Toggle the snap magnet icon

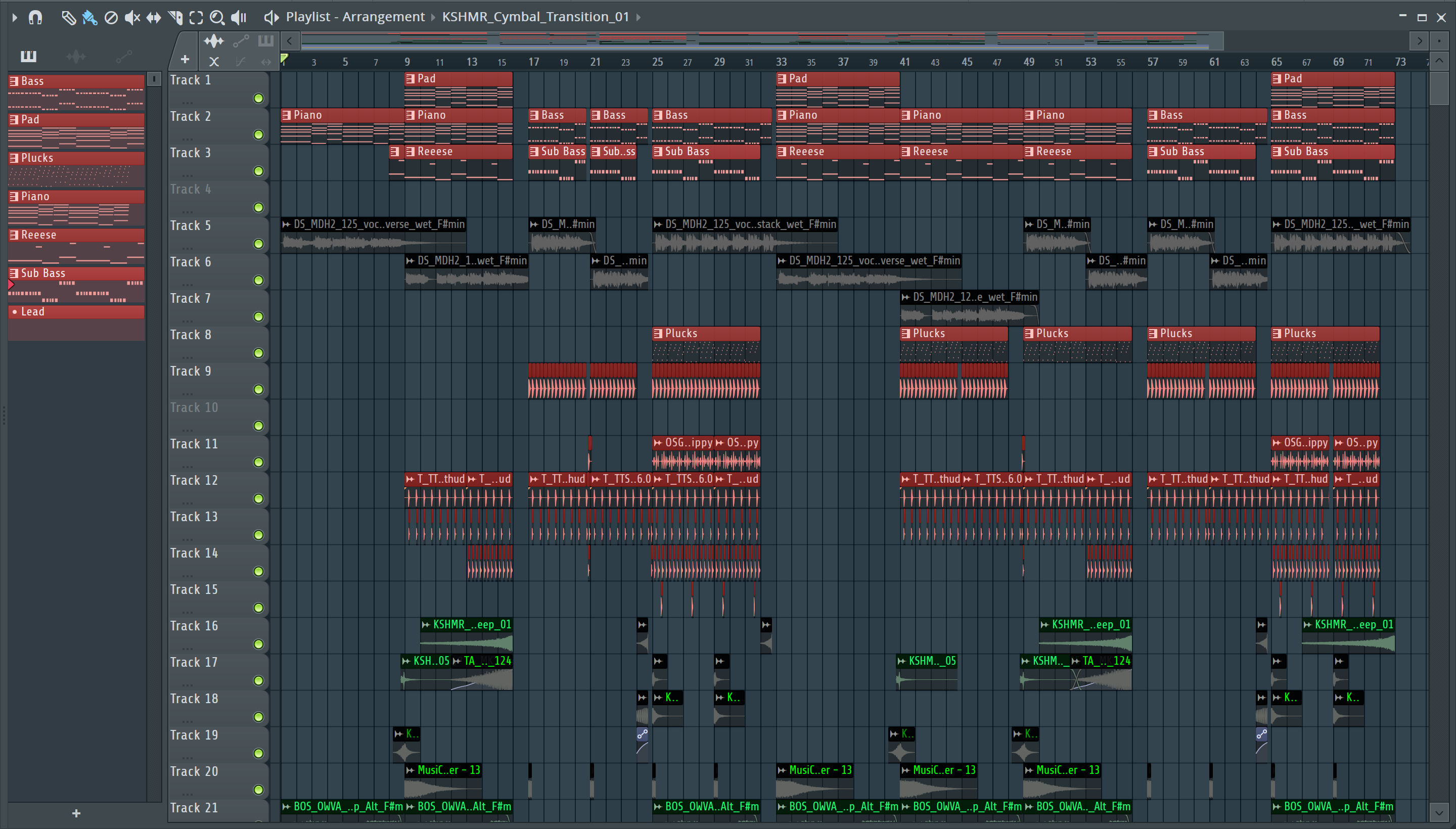pyautogui.click(x=35, y=18)
